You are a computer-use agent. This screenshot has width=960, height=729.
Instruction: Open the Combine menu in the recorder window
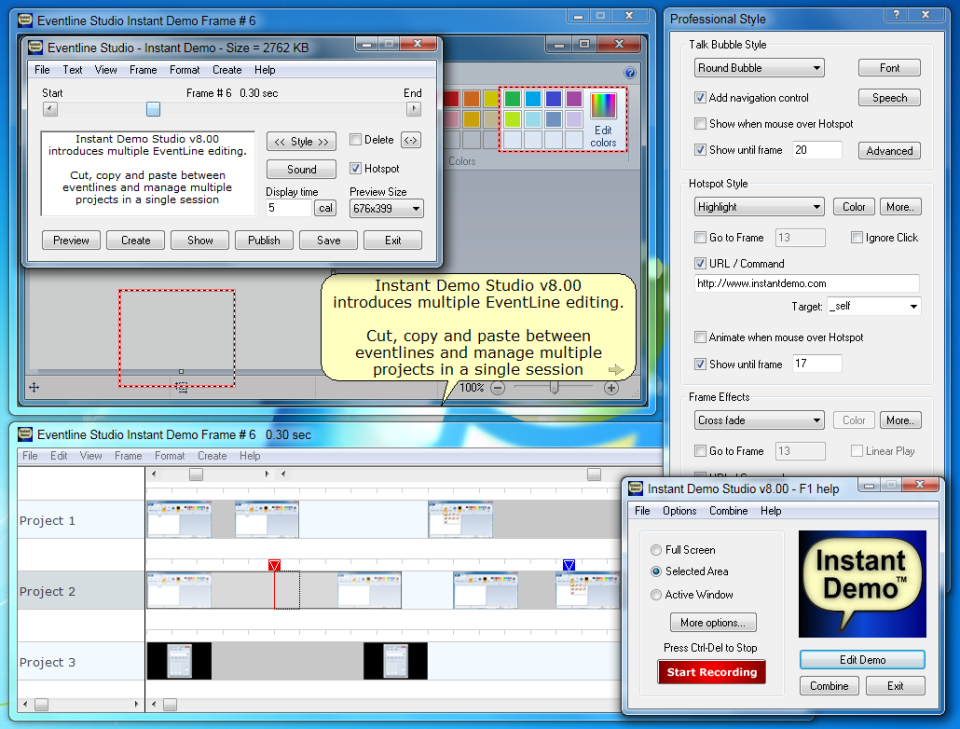[x=728, y=510]
